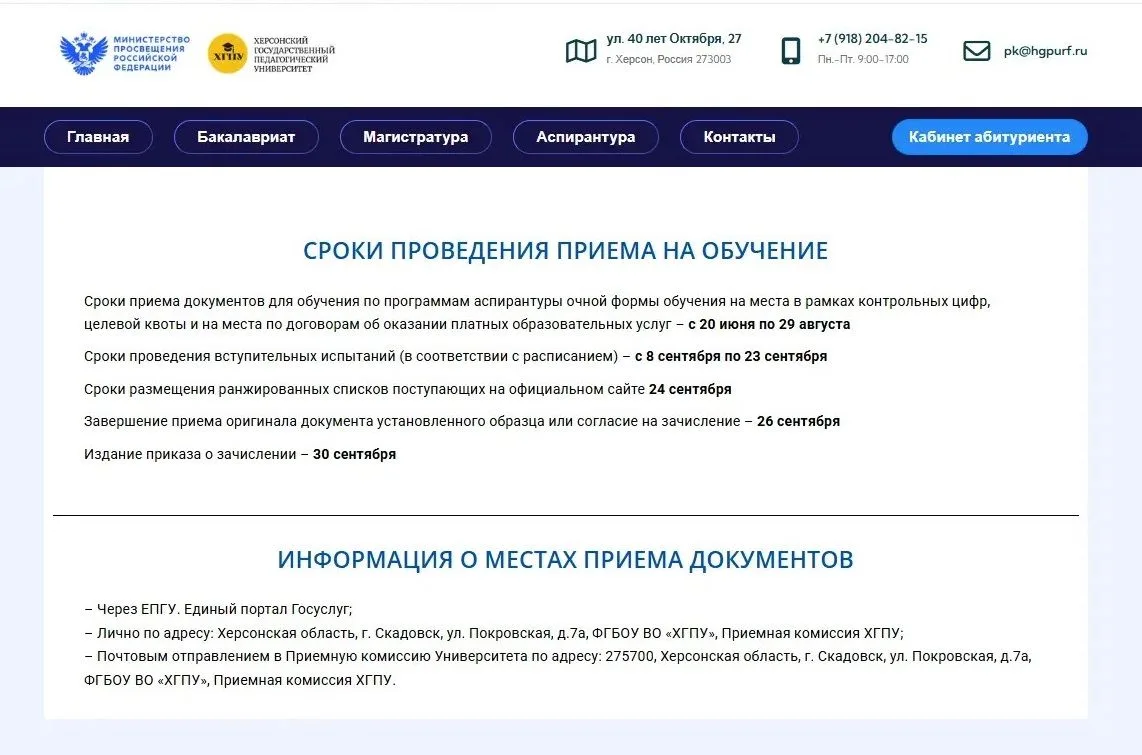Click the Ministry of Education eagle logo

[x=84, y=53]
